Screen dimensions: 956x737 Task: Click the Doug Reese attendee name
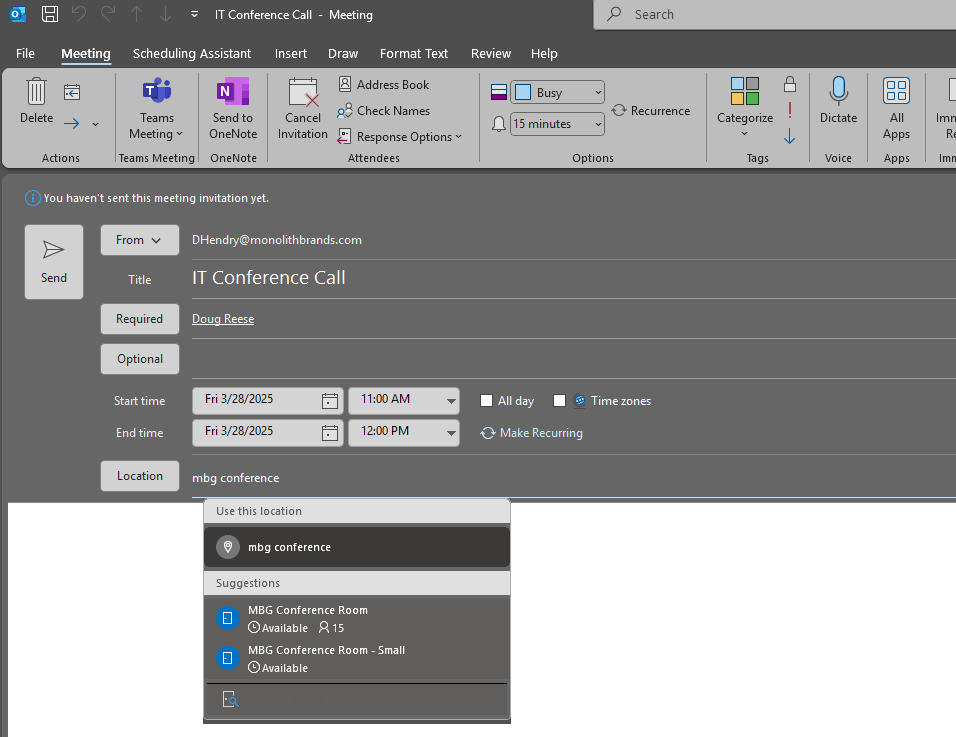pos(223,319)
